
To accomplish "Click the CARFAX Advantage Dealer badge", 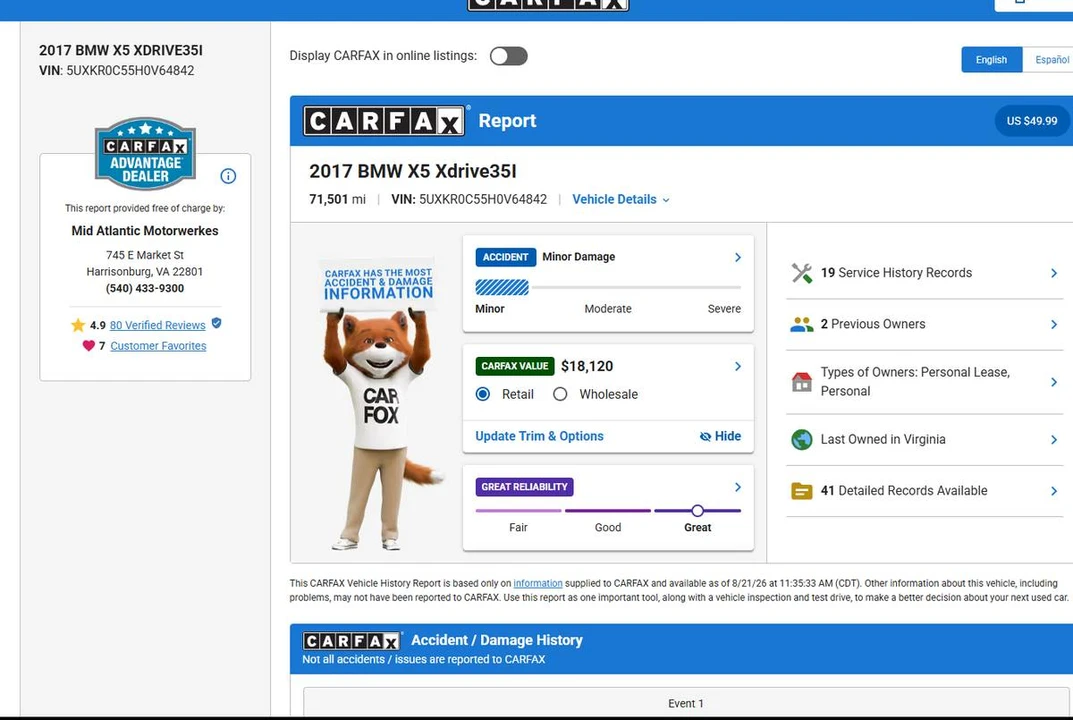I will click(145, 153).
